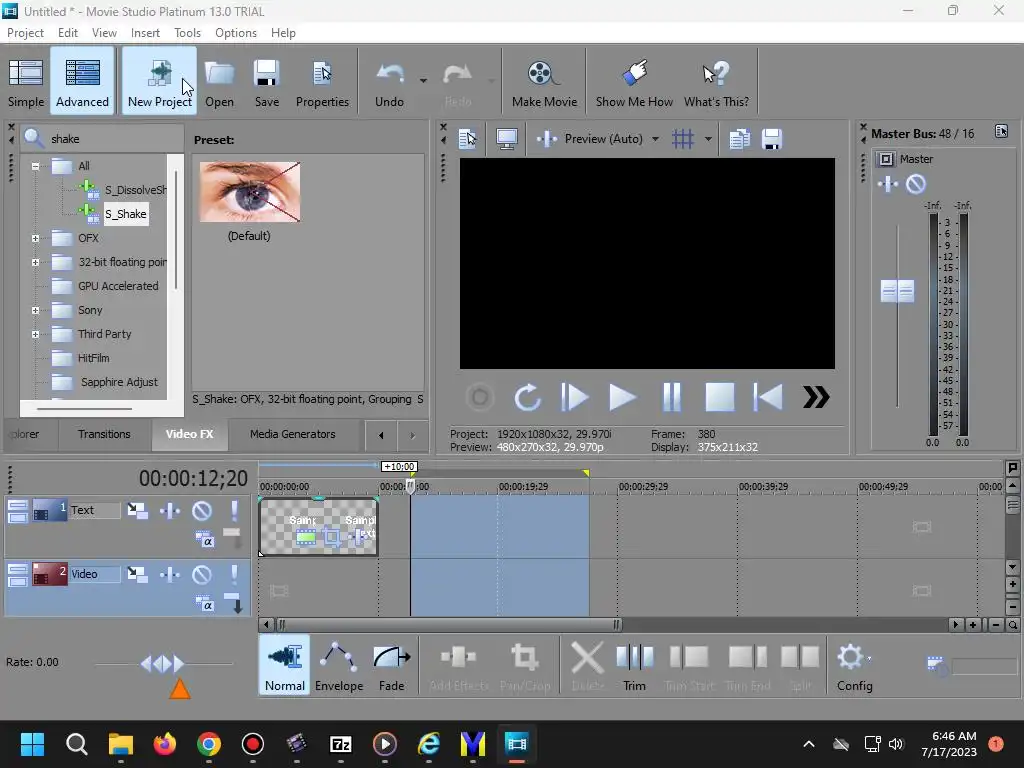Save the current project
The image size is (1024, 768).
pyautogui.click(x=266, y=81)
